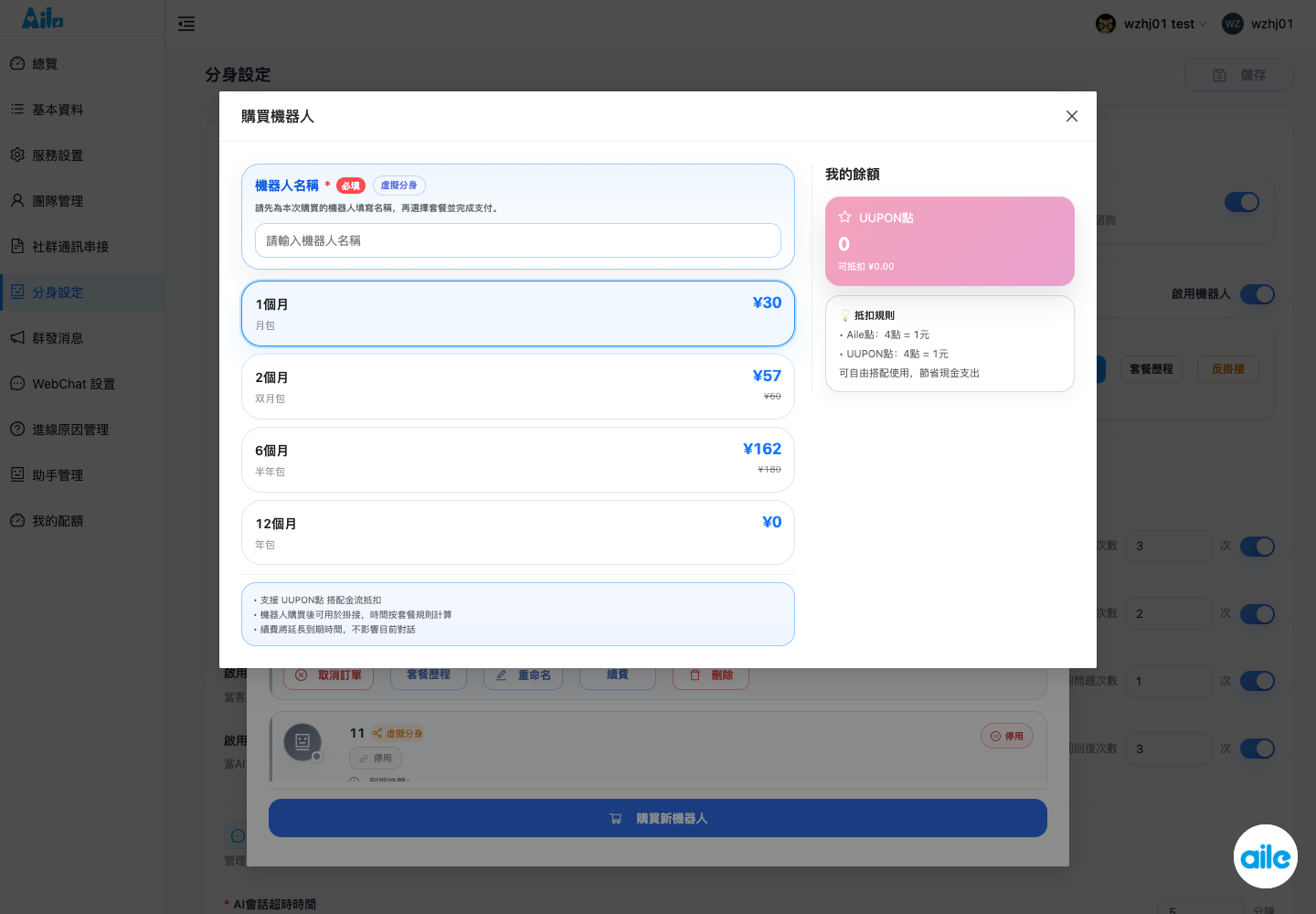Click the UUPON點 star icon
This screenshot has height=914, width=1316.
pos(844,218)
